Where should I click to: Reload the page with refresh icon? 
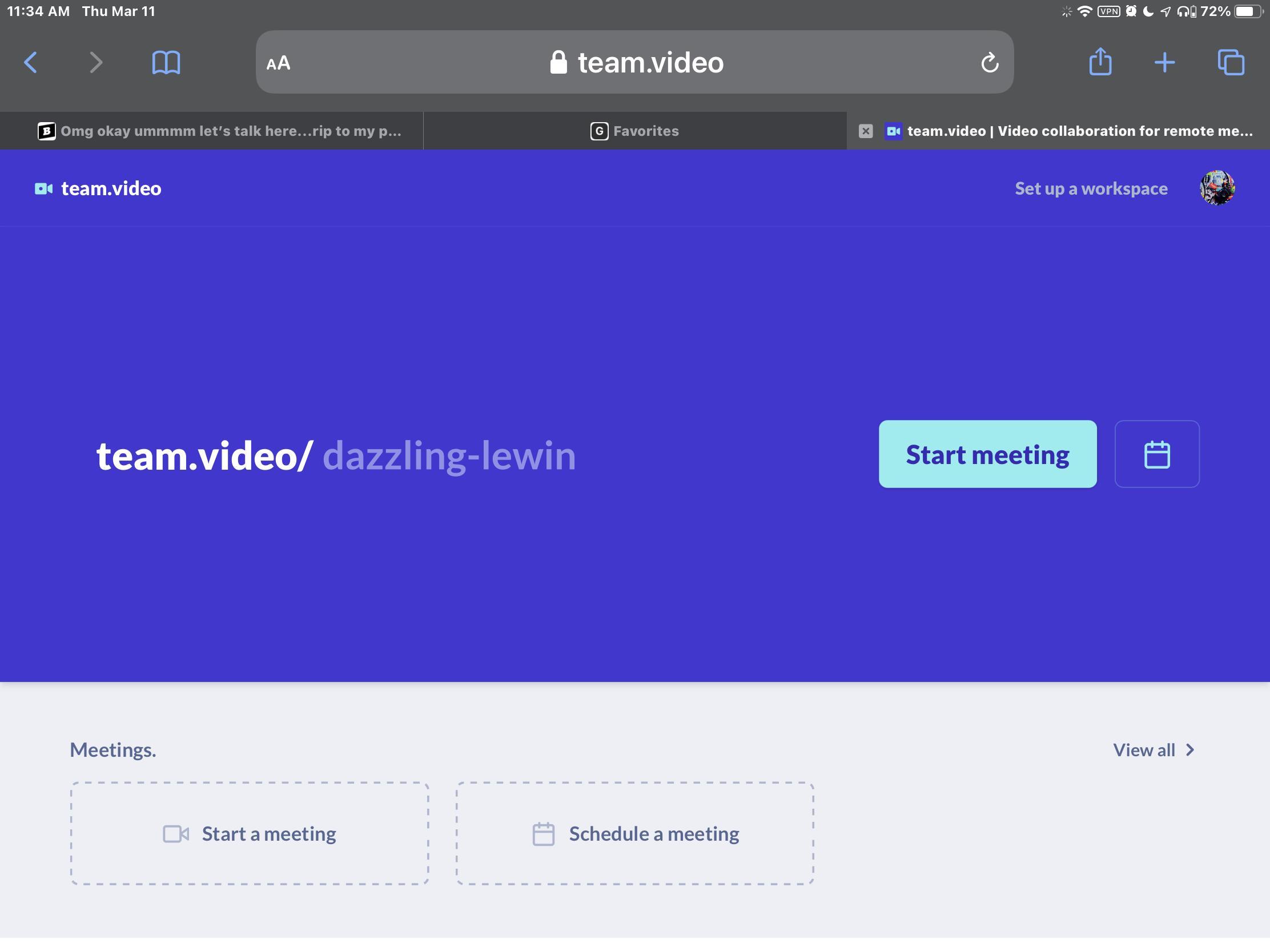[x=989, y=62]
